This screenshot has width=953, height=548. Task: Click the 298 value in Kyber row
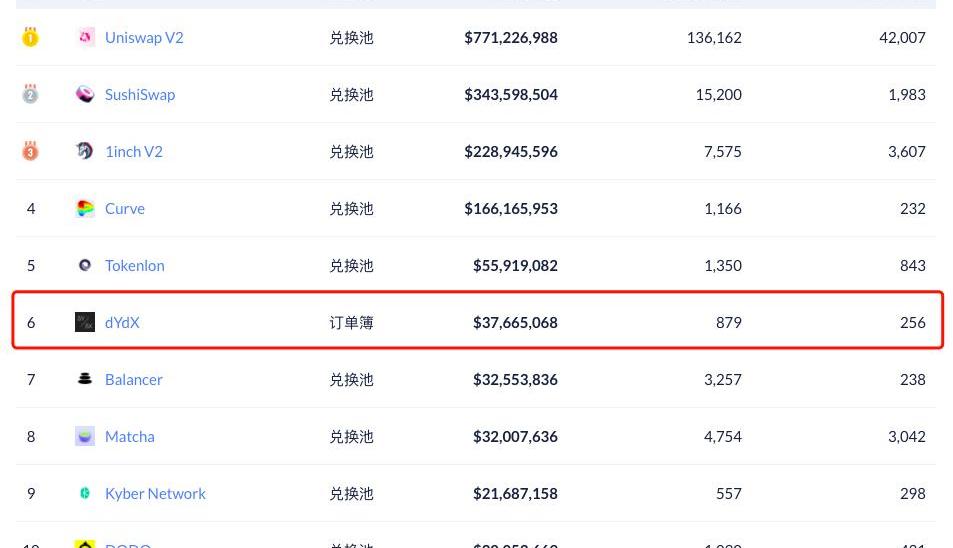pyautogui.click(x=913, y=493)
